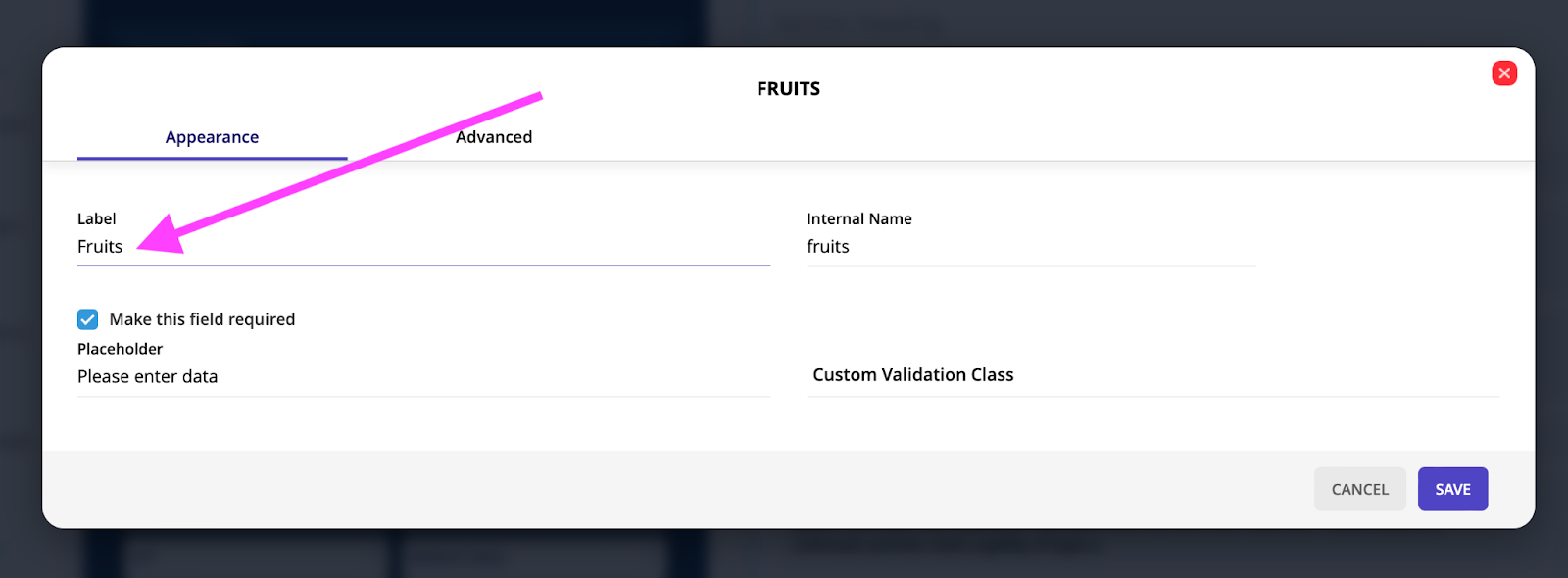Click the 'Label' caption above Fruits
The image size is (1568, 578).
tap(96, 218)
